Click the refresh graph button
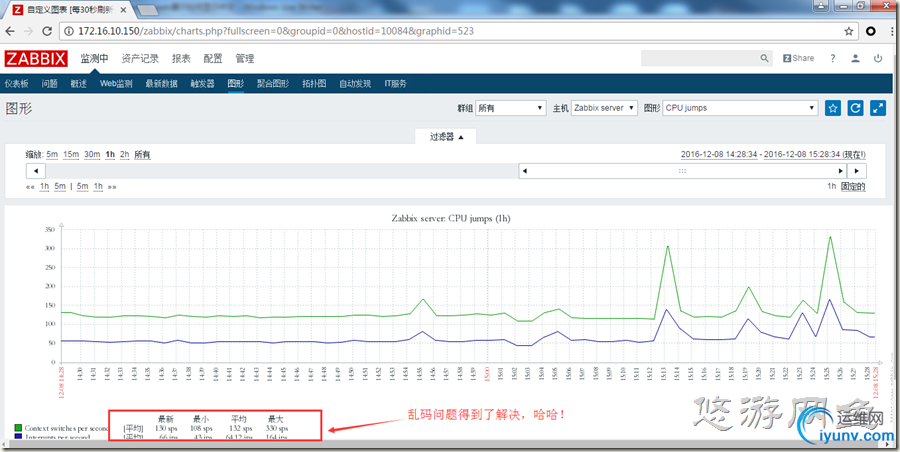Viewport: 900px width, 452px height. click(855, 108)
